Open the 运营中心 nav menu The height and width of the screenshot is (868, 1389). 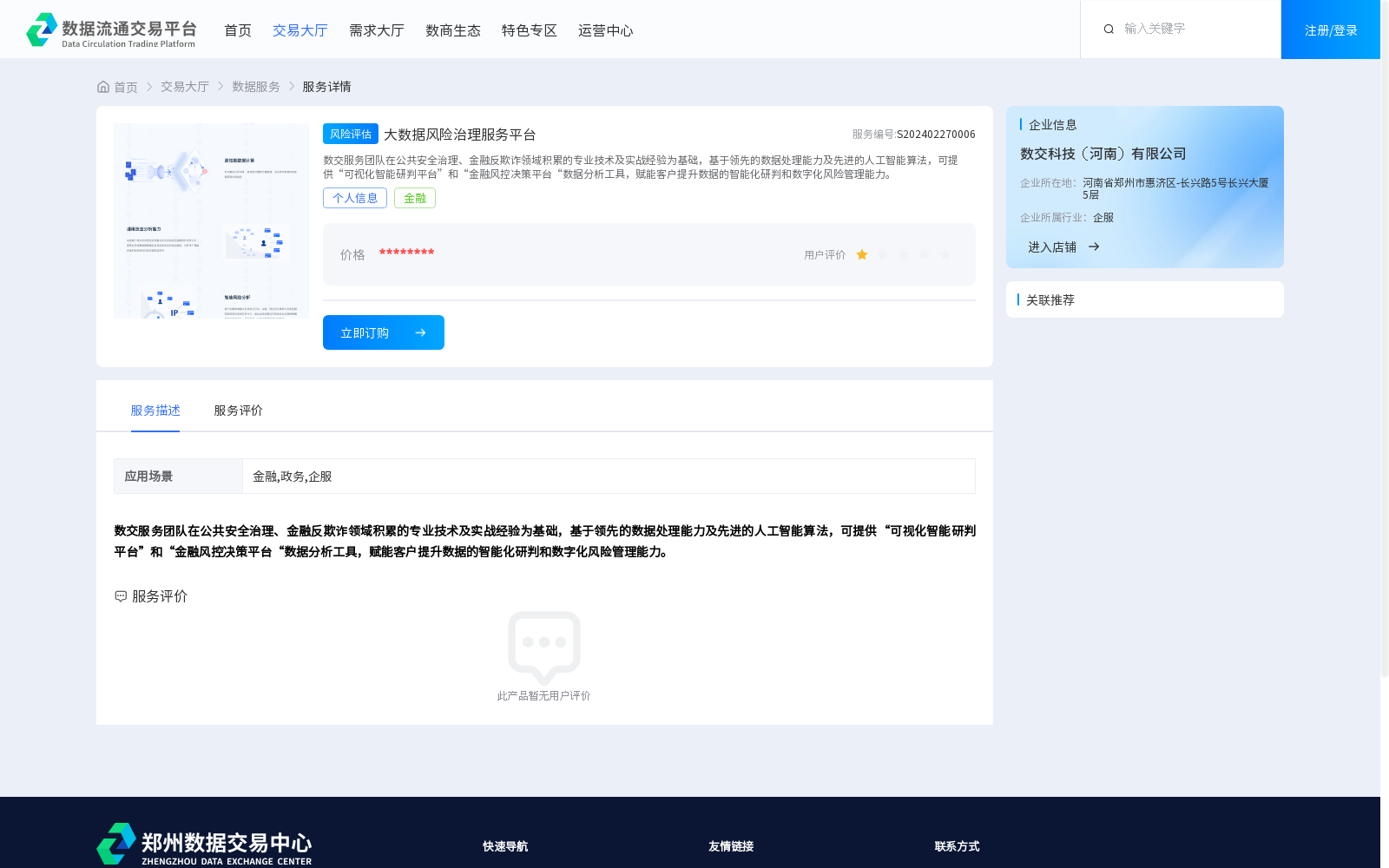pyautogui.click(x=606, y=30)
